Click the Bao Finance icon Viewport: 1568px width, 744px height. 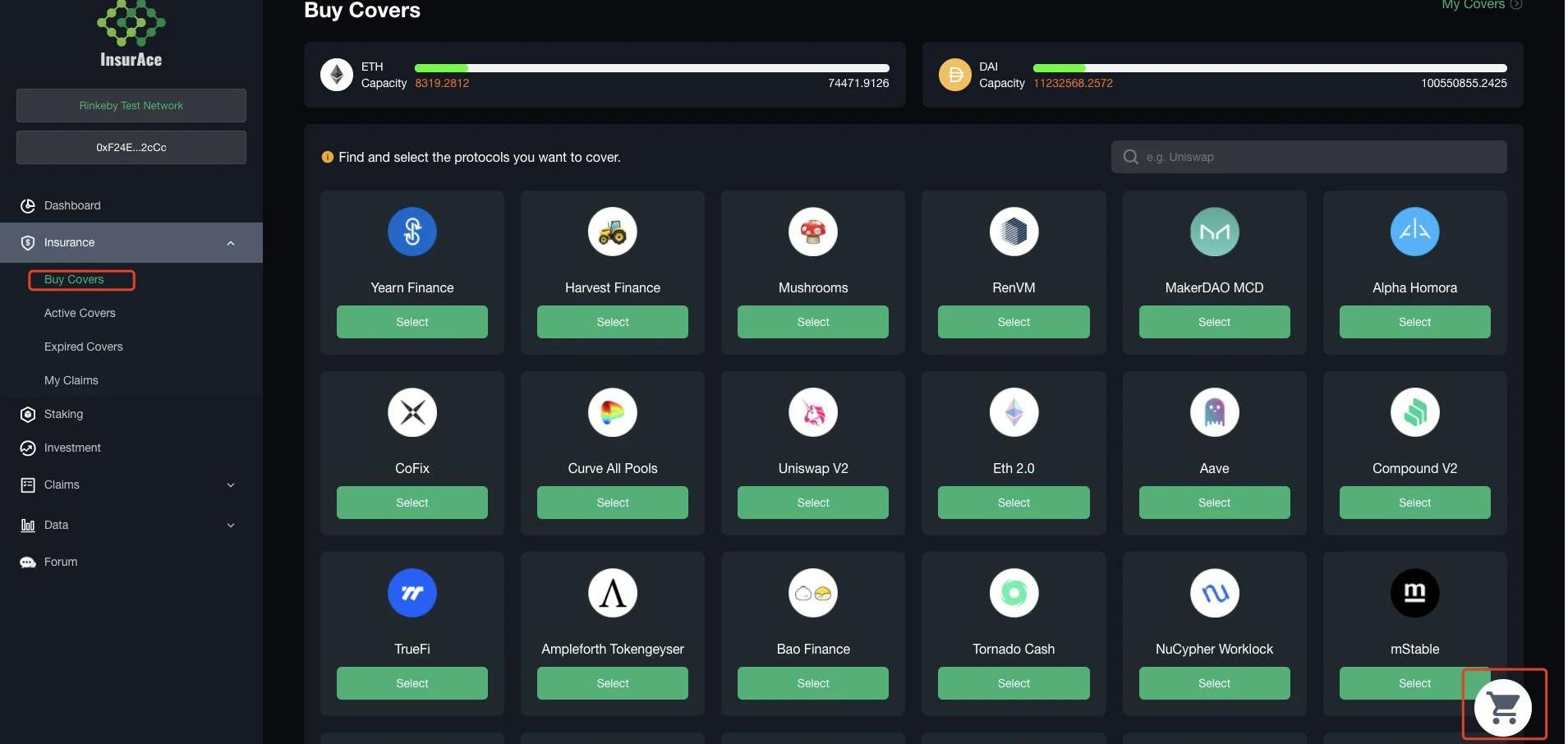(813, 593)
